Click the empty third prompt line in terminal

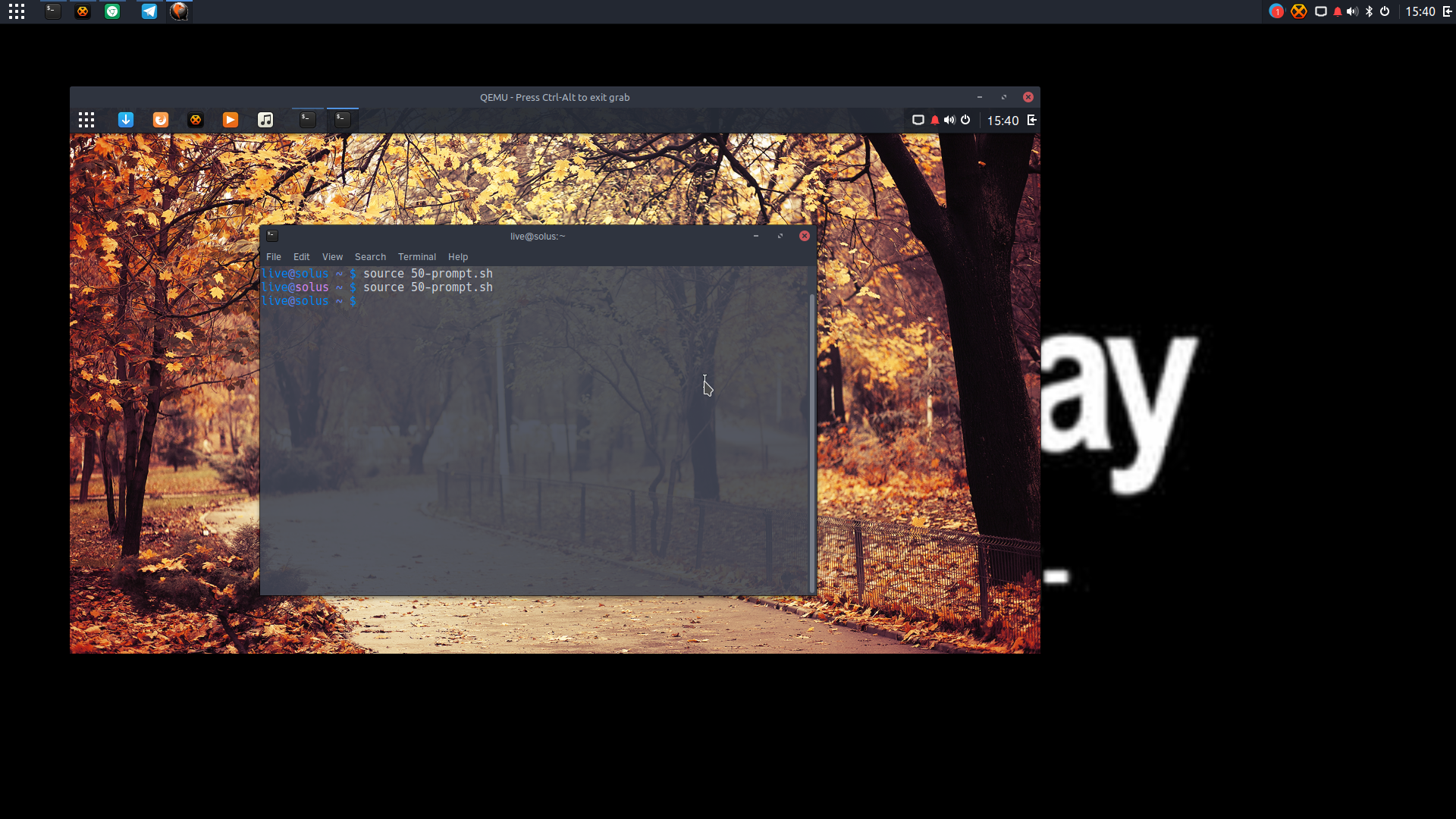point(309,301)
